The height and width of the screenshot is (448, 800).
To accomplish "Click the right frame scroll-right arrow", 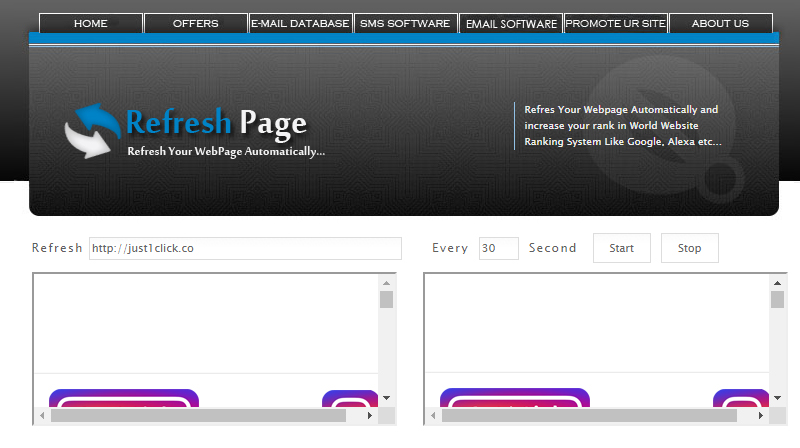I will pyautogui.click(x=761, y=416).
